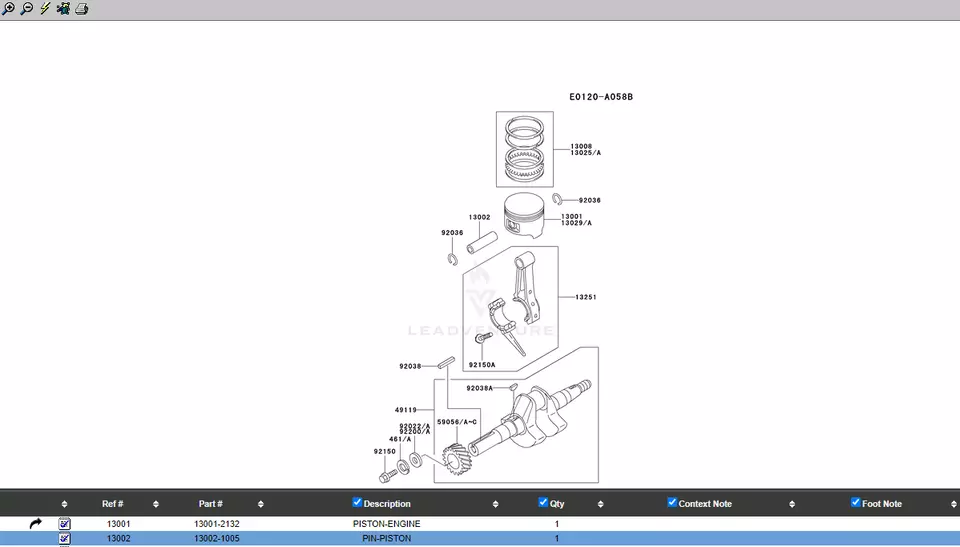Select part number 13001-2132
This screenshot has width=960, height=547.
click(x=216, y=523)
